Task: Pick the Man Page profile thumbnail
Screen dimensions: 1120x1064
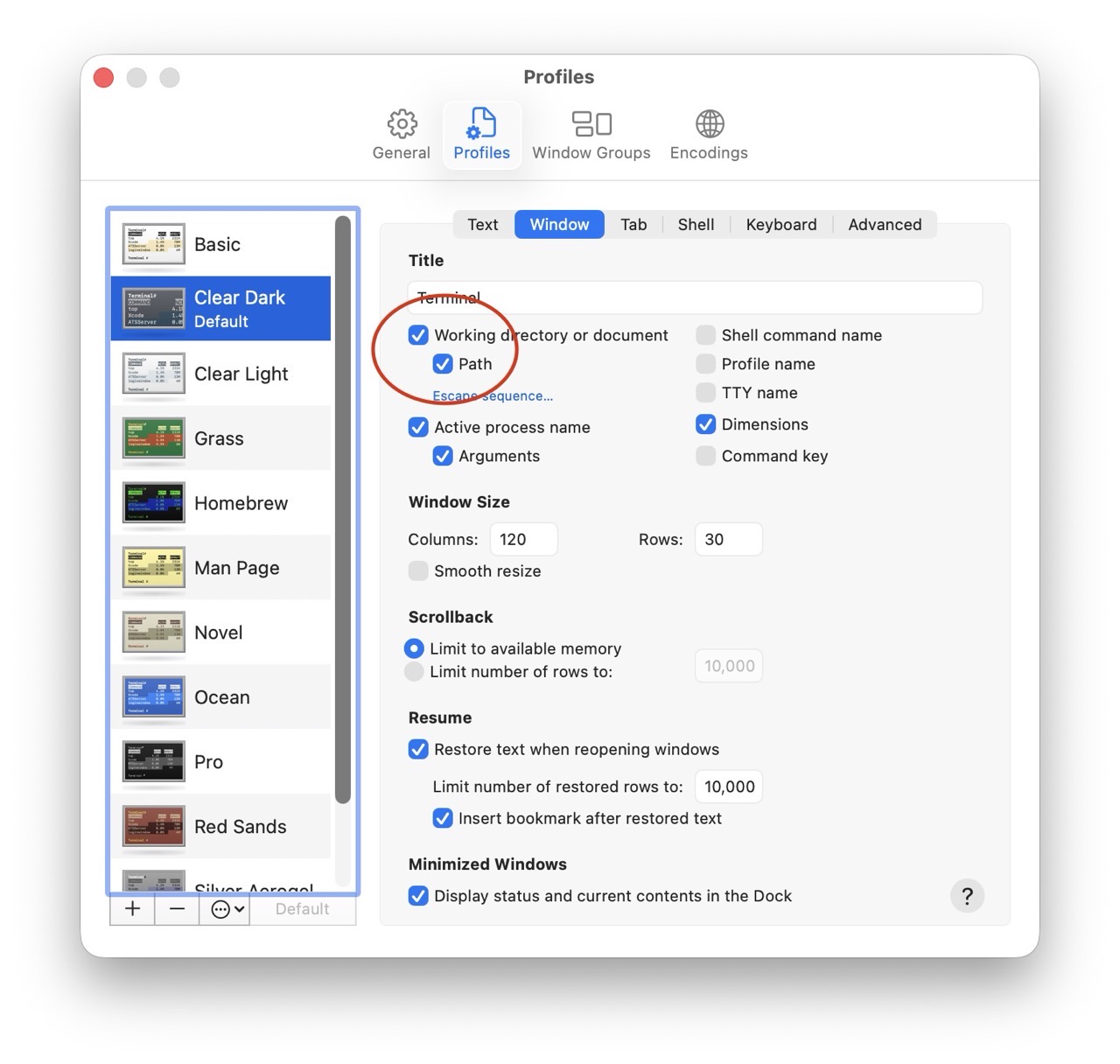Action: pyautogui.click(x=154, y=568)
